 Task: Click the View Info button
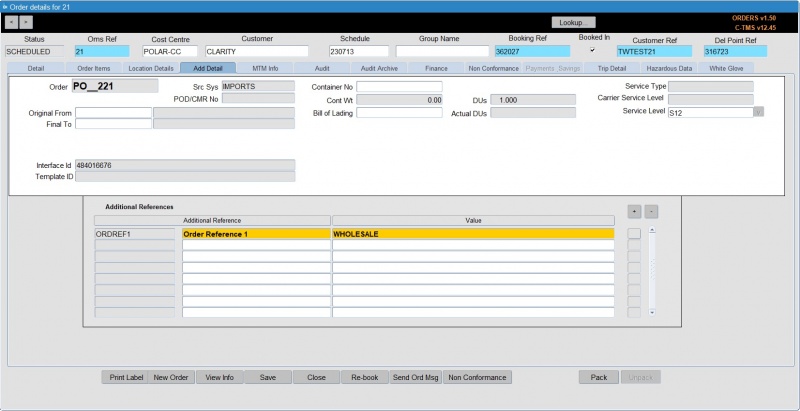[x=219, y=377]
